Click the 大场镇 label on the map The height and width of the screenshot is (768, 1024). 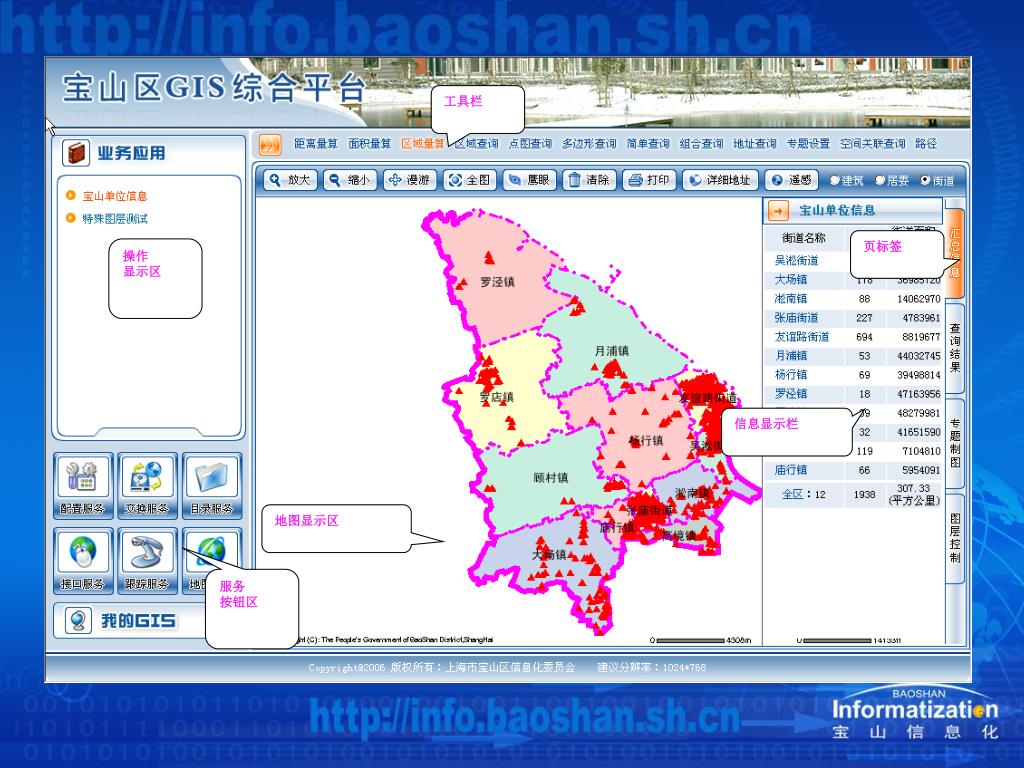(x=549, y=554)
